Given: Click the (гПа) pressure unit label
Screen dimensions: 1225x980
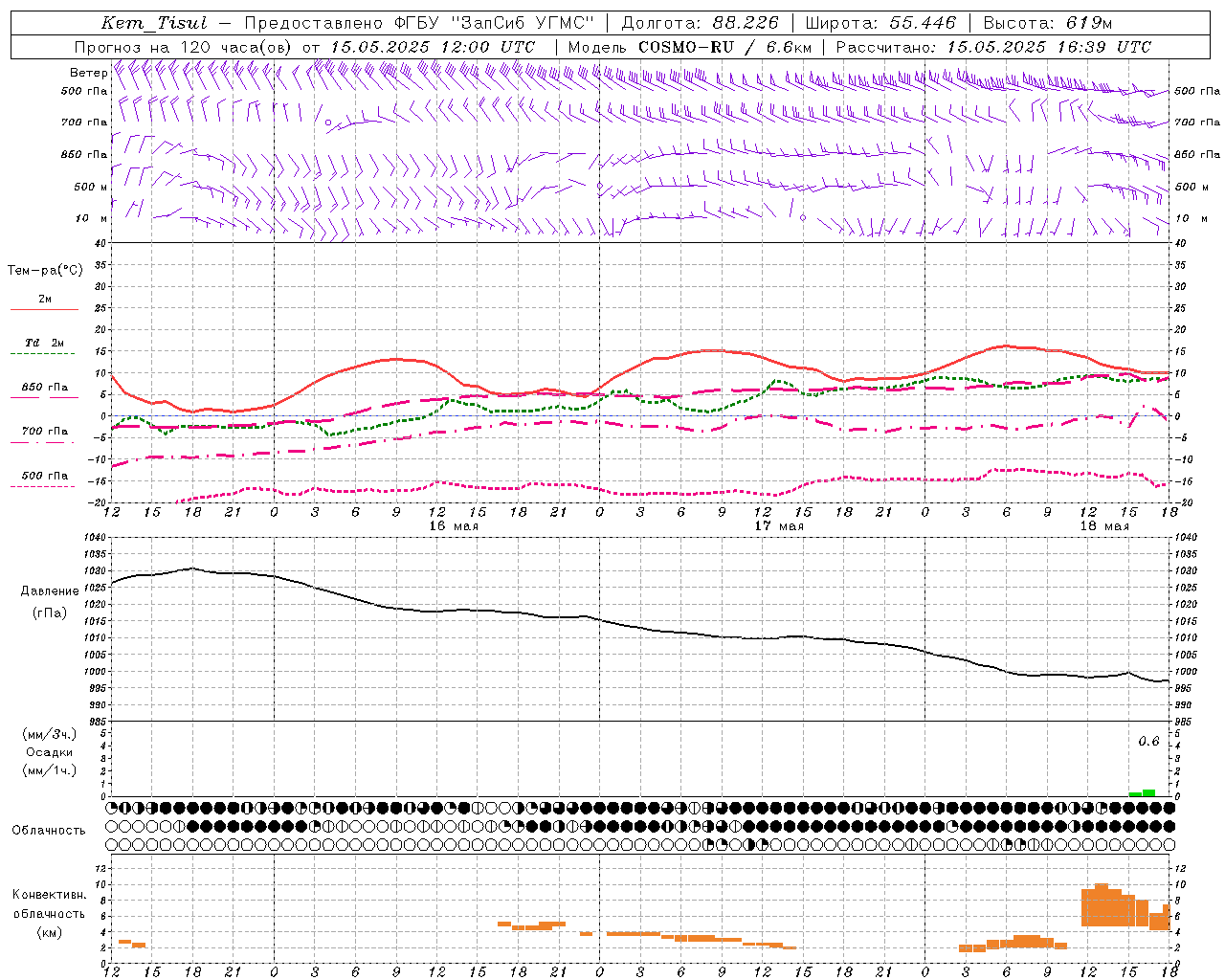Looking at the screenshot, I should (x=50, y=612).
